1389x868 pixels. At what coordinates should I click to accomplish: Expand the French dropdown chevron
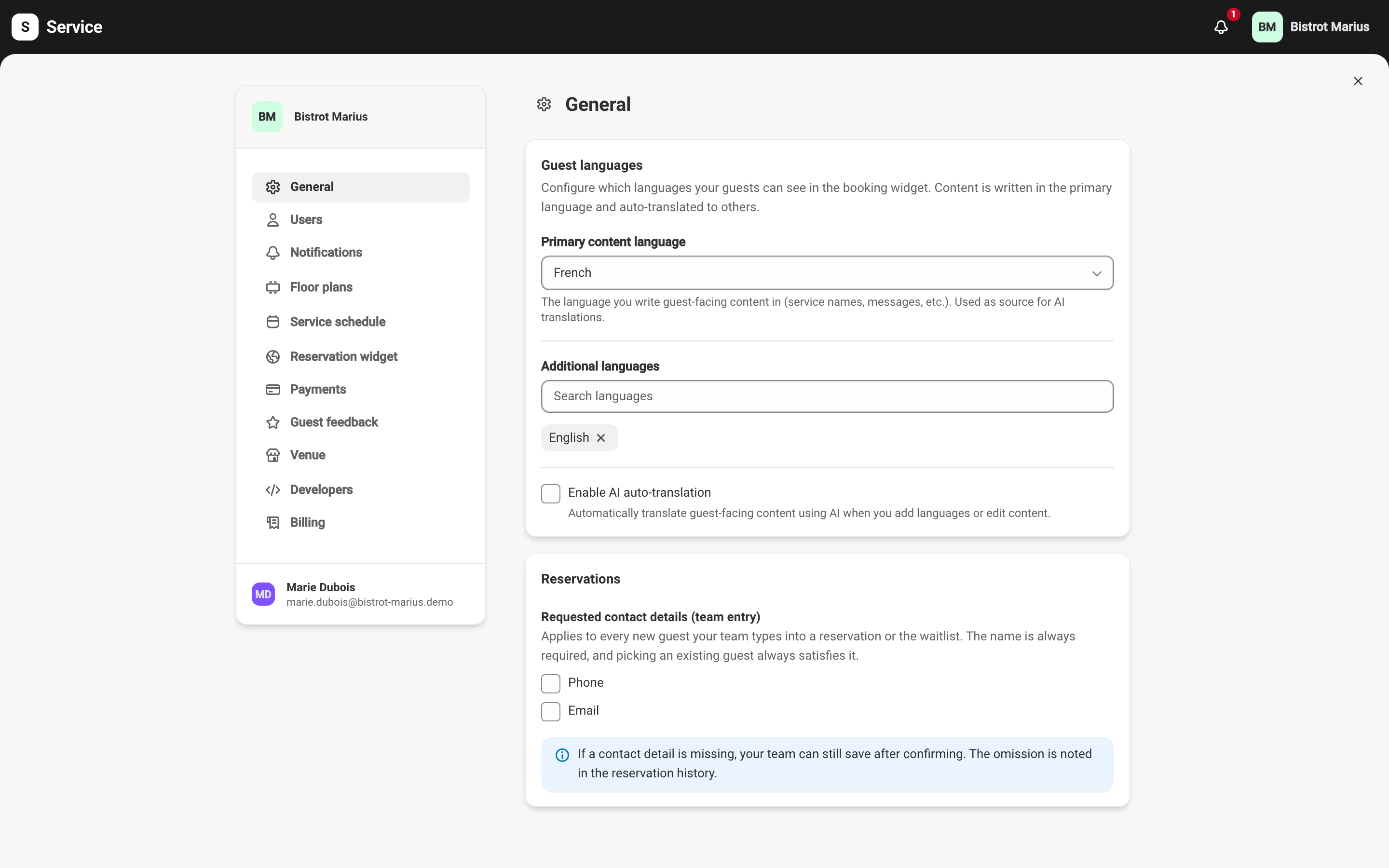[1096, 273]
